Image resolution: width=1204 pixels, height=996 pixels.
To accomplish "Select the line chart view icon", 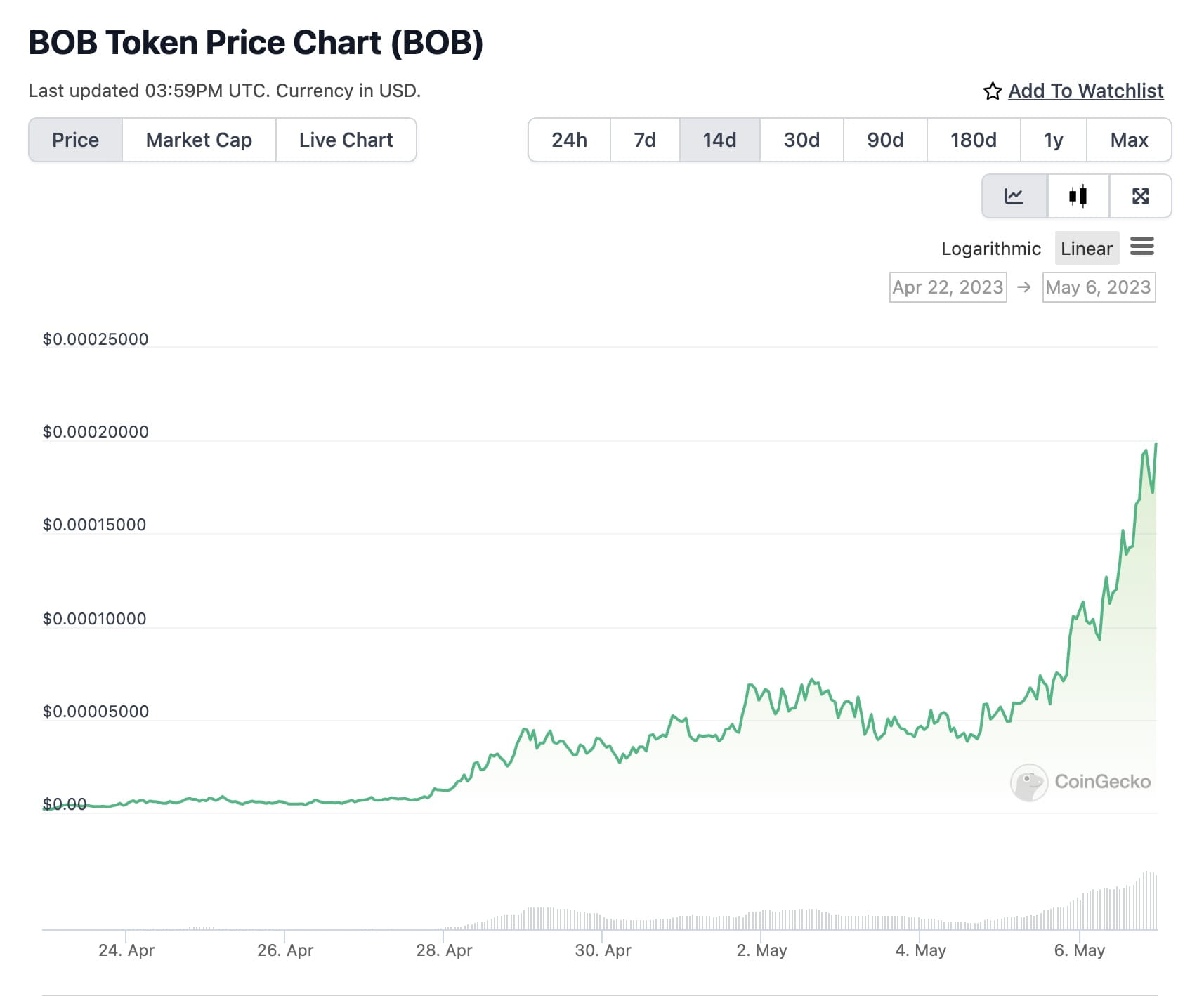I will coord(1014,197).
